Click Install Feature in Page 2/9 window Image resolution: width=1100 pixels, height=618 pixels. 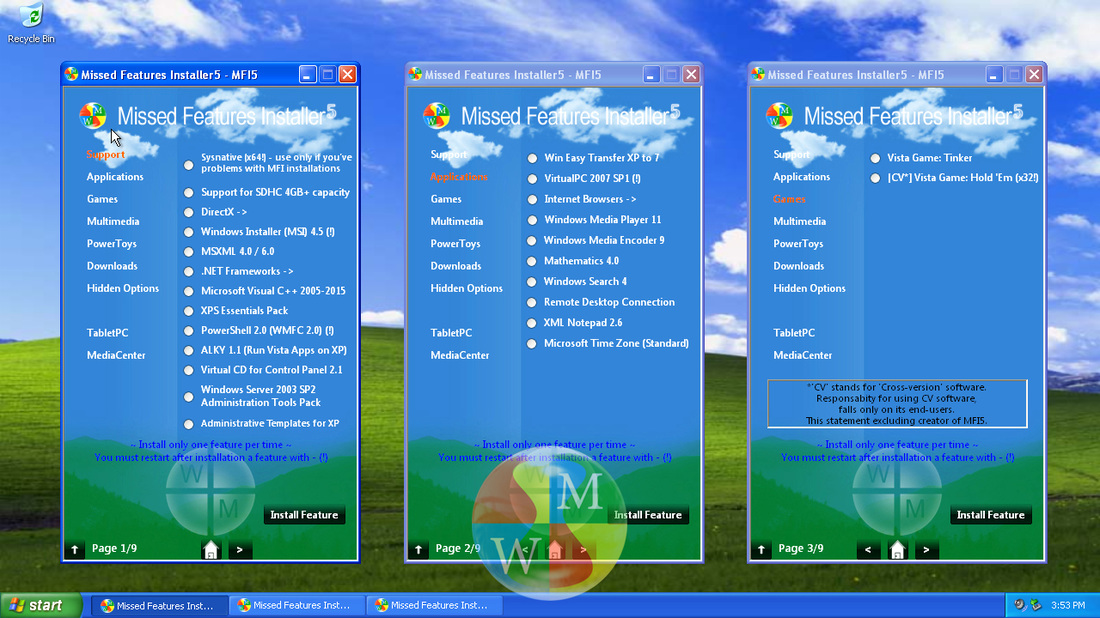648,515
